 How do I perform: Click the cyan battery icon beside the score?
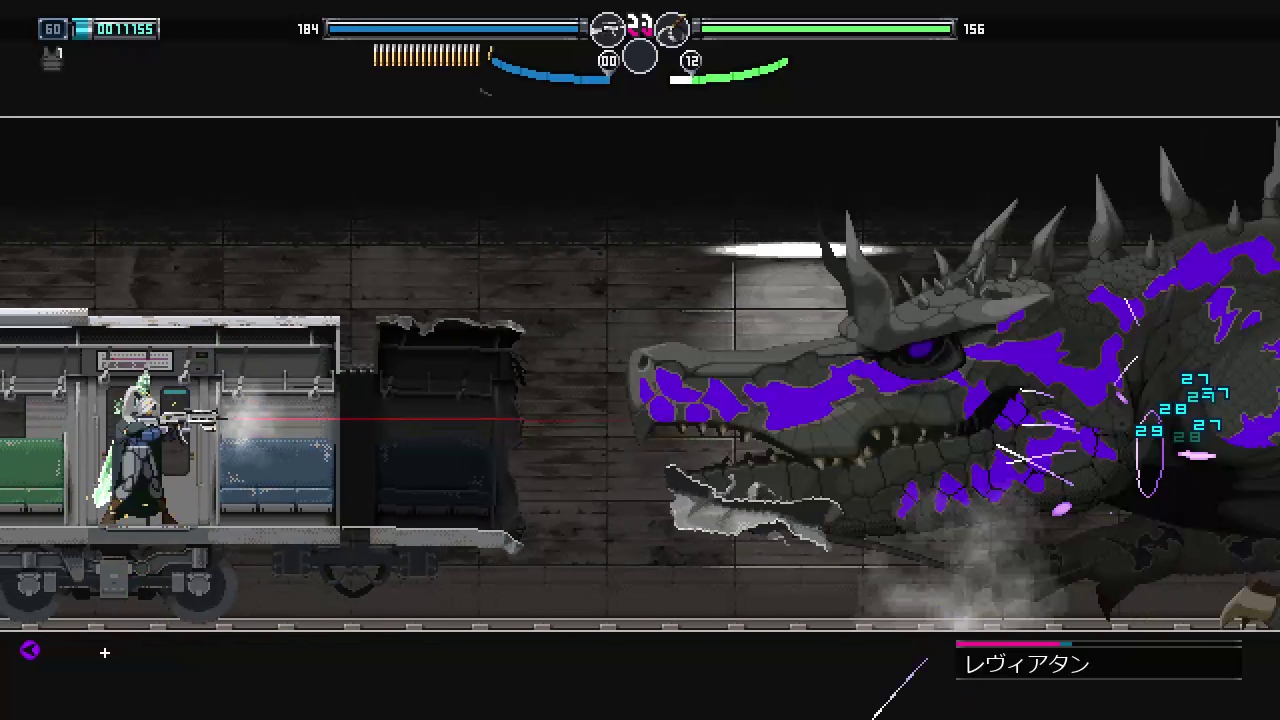[82, 29]
